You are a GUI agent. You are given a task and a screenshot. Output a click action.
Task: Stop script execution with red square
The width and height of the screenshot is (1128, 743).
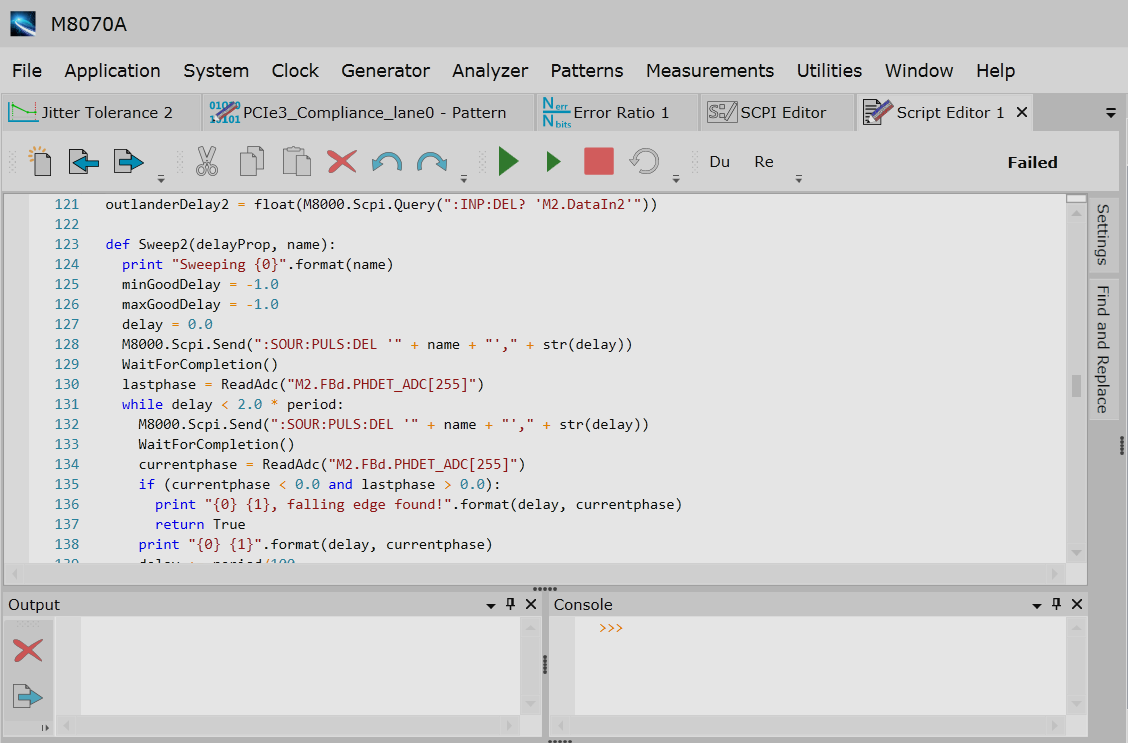click(598, 161)
